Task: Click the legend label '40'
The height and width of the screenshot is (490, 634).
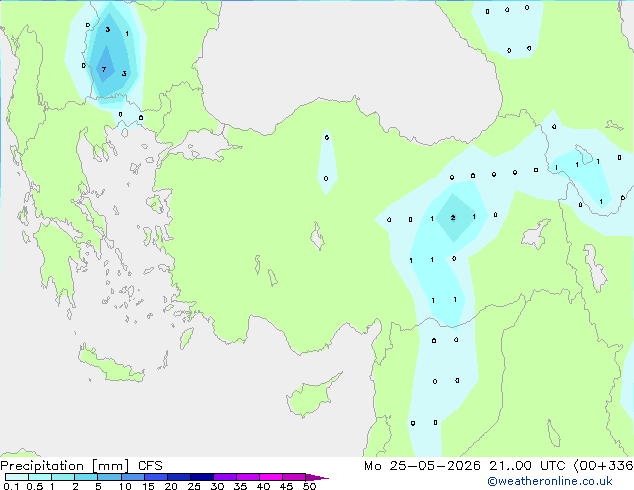Action: click(263, 486)
